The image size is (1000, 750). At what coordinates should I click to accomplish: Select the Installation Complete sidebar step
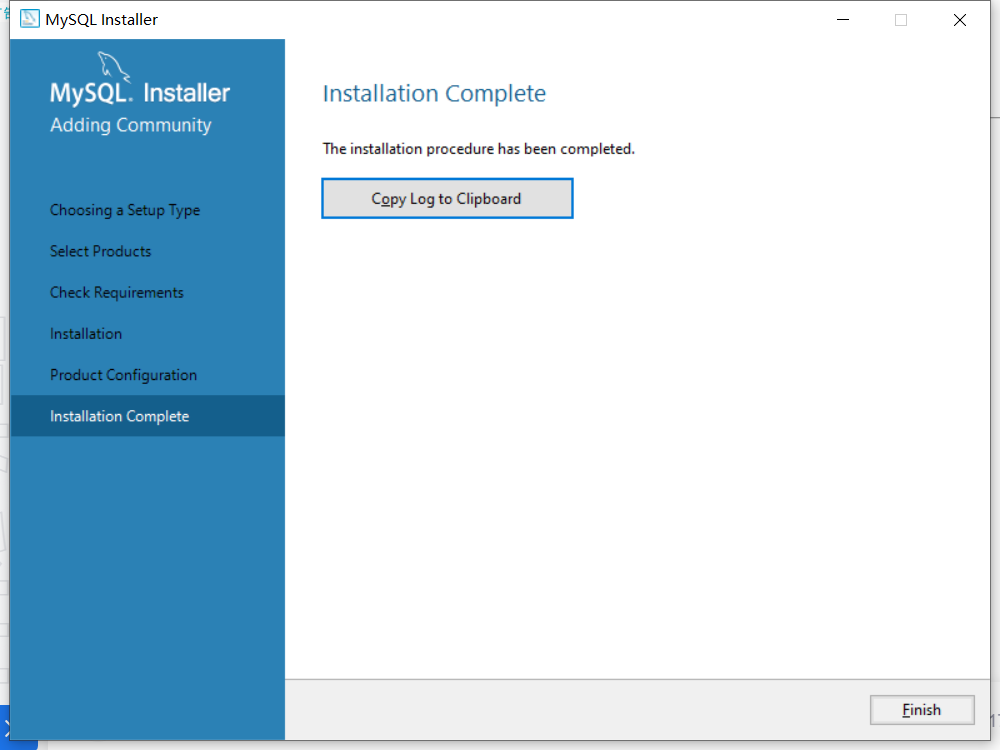click(x=148, y=416)
